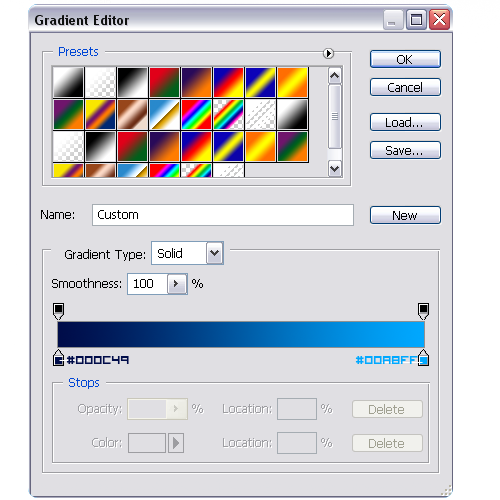Click the presets scrollbar up arrow
This screenshot has width=500, height=500.
(334, 76)
